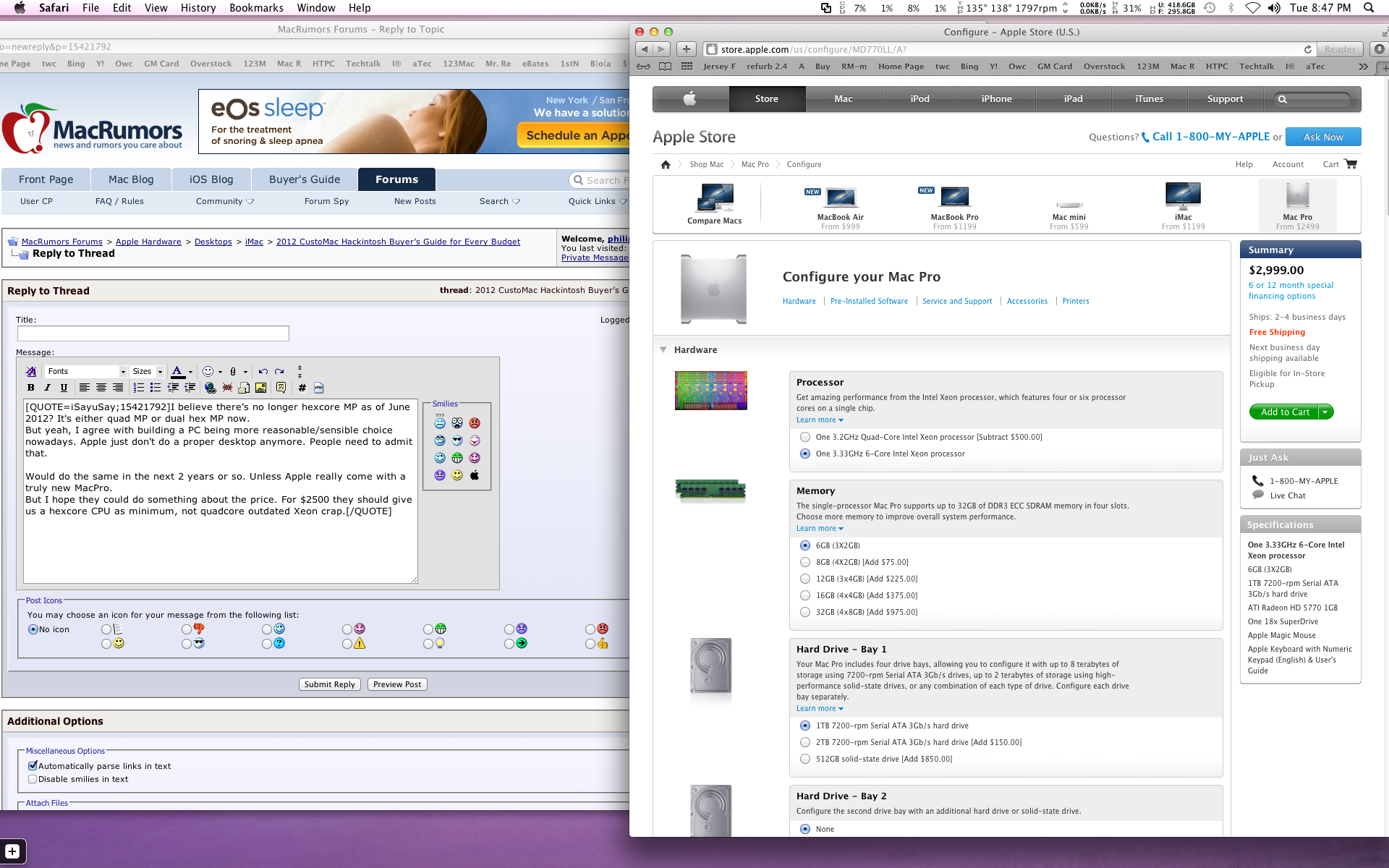Viewport: 1389px width, 868px height.
Task: Switch to the Buyer's Guide tab
Action: [304, 179]
